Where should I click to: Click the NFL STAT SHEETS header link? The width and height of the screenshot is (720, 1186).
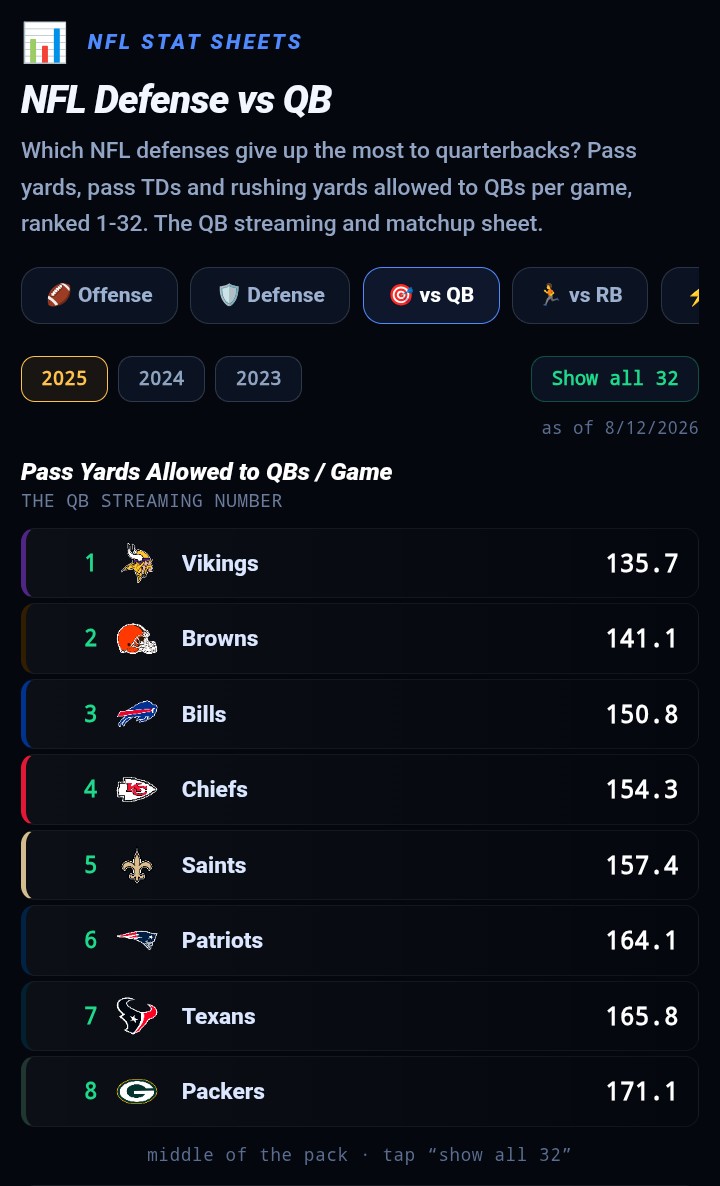tap(194, 42)
